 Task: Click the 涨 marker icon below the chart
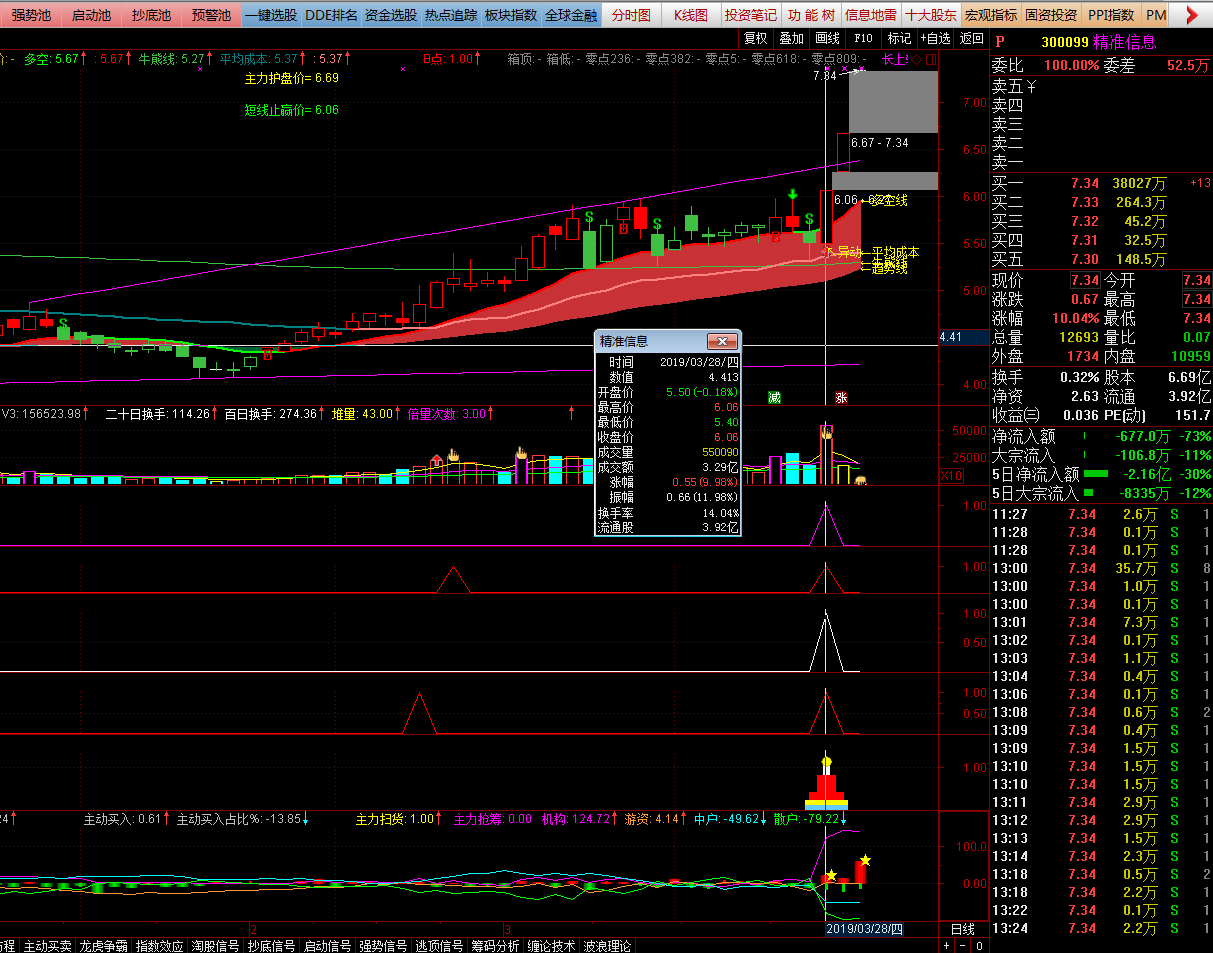pyautogui.click(x=841, y=398)
